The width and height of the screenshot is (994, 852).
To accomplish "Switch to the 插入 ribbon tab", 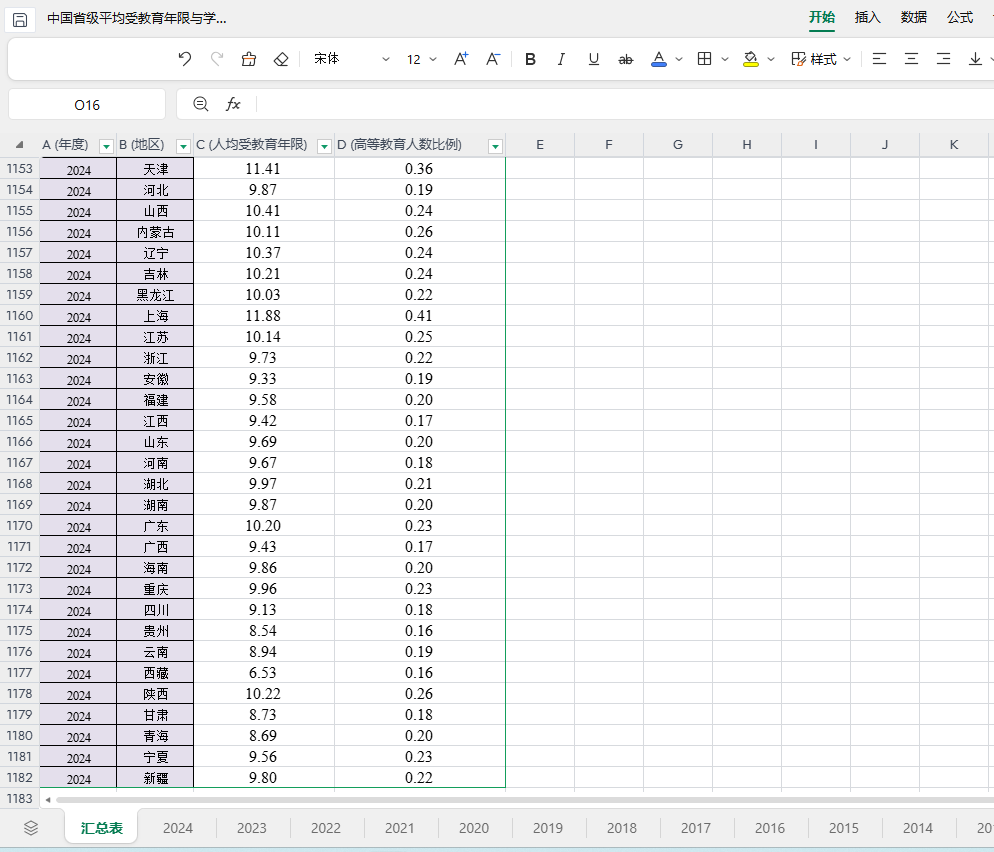I will (868, 18).
